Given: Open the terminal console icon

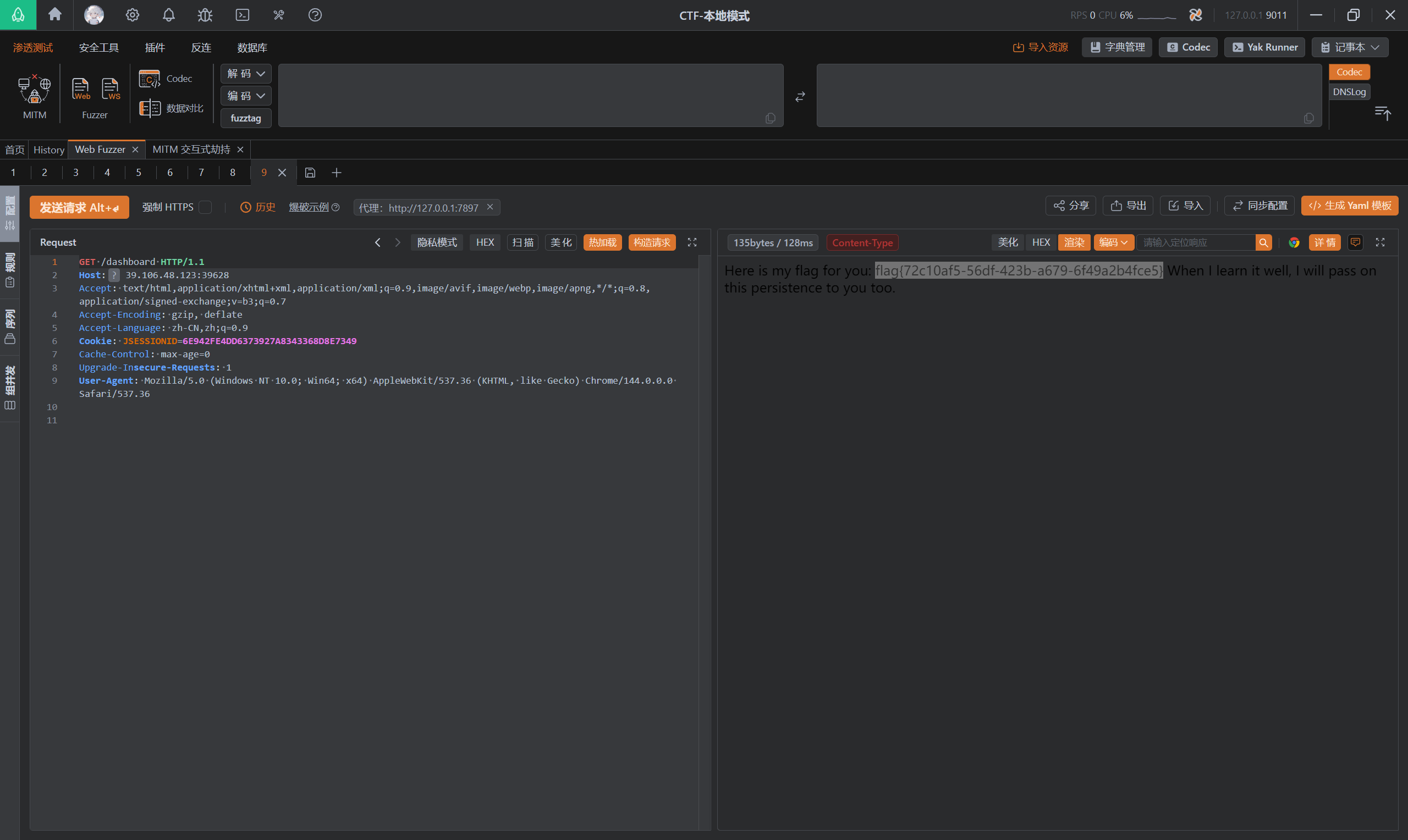Looking at the screenshot, I should [243, 15].
